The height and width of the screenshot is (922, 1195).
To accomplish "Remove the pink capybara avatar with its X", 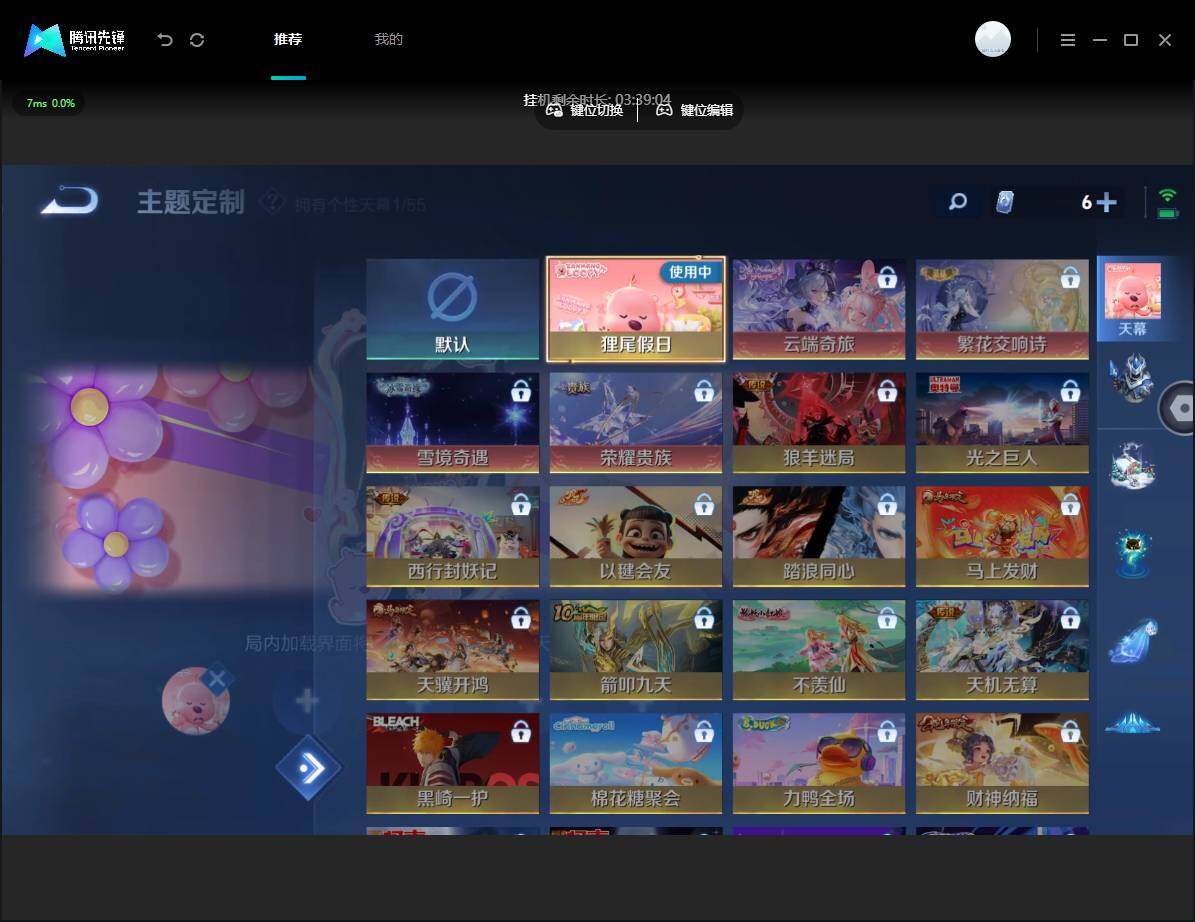I will pos(217,678).
